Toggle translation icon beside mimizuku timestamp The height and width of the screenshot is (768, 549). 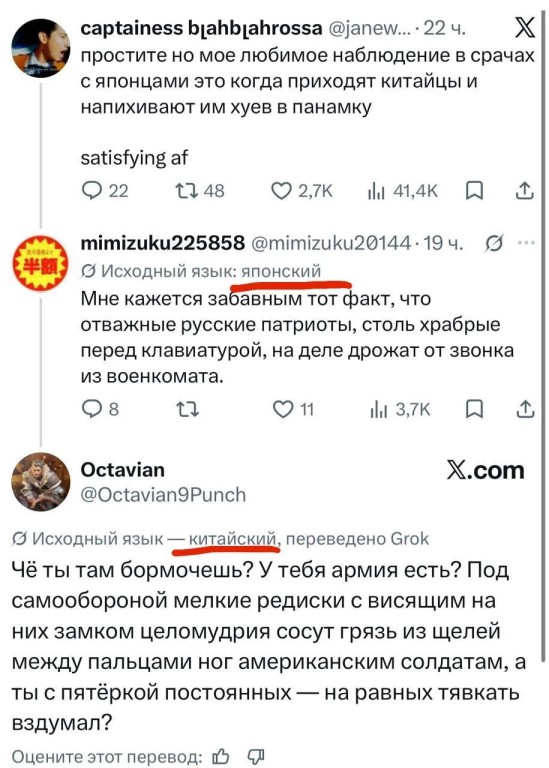[x=494, y=242]
